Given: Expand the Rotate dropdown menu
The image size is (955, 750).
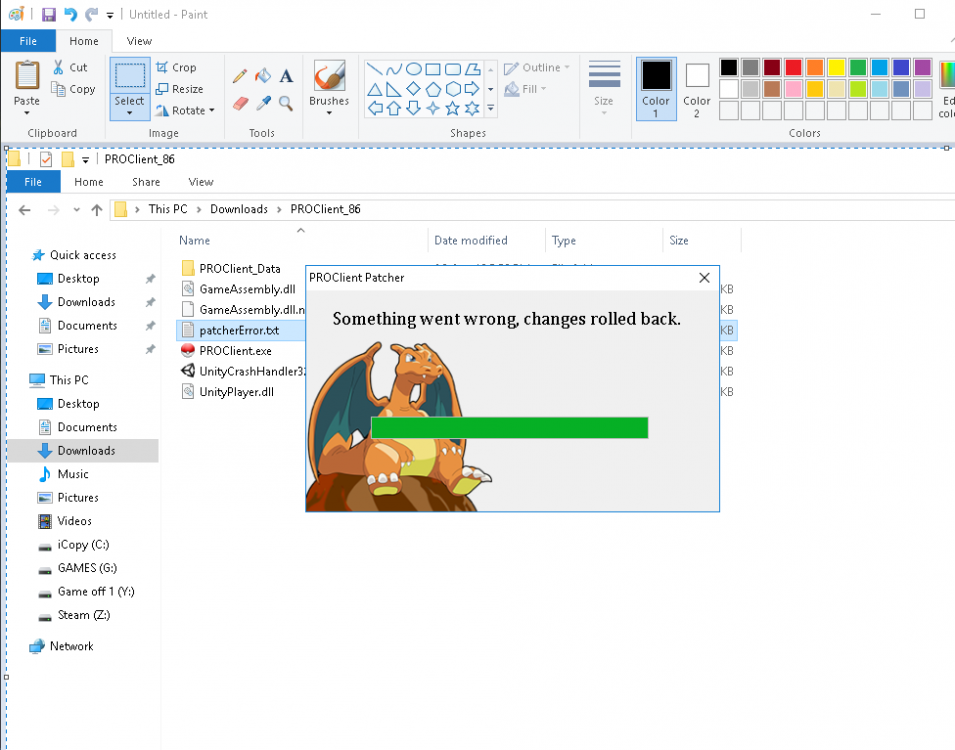Looking at the screenshot, I should point(186,111).
